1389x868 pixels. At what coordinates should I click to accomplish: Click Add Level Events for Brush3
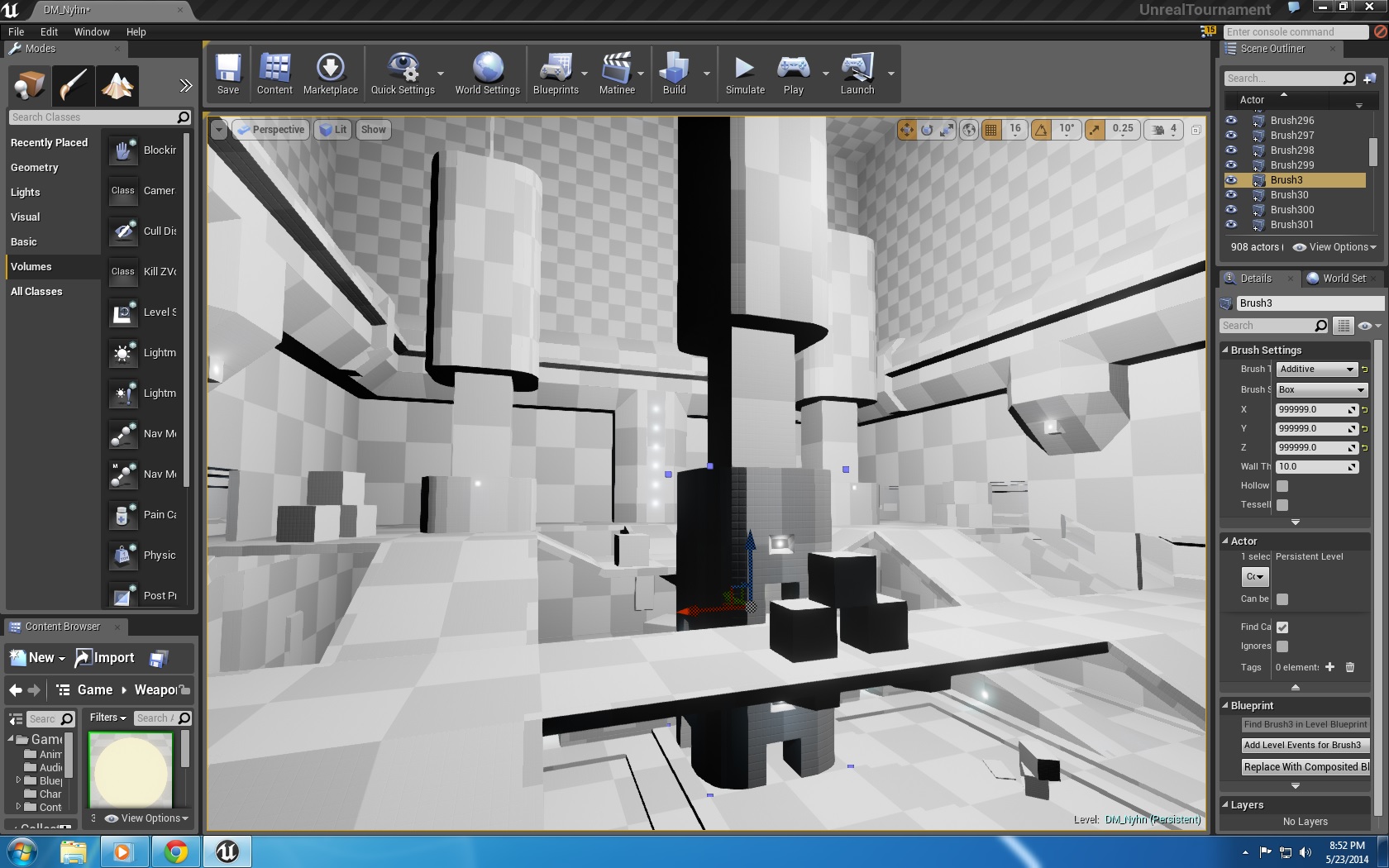(x=1305, y=745)
